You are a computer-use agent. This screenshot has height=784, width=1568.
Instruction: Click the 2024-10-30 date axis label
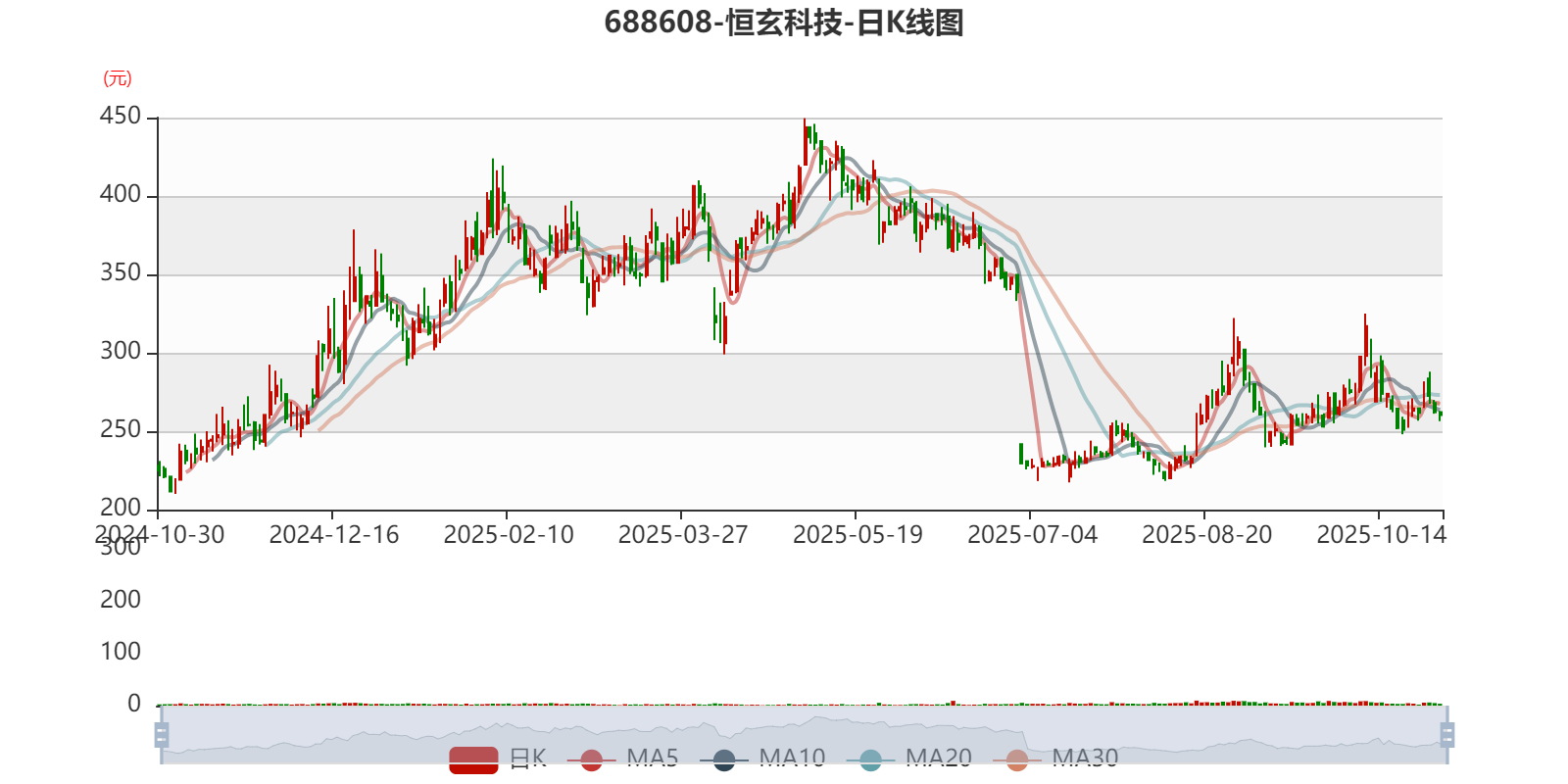[x=160, y=535]
